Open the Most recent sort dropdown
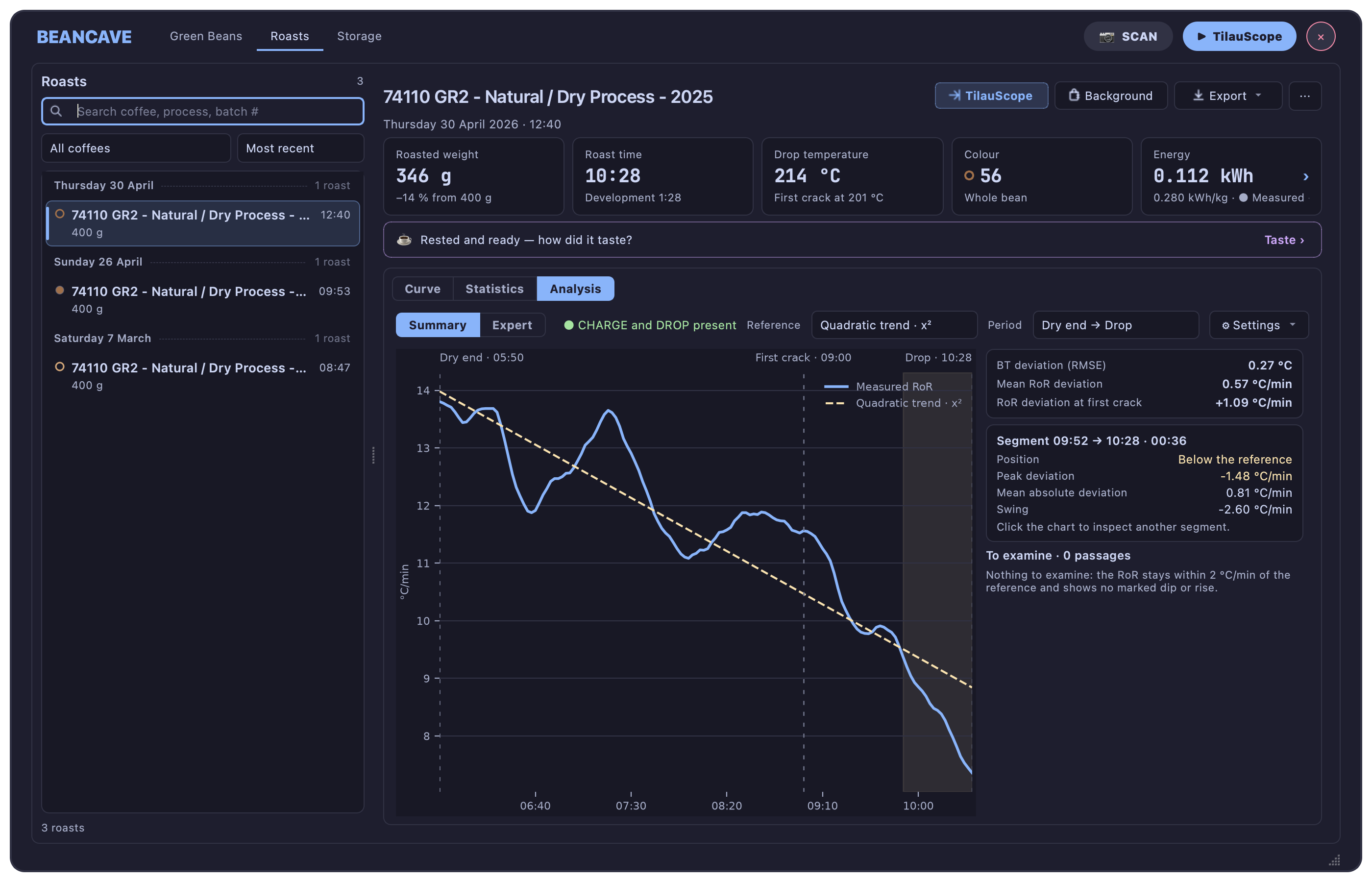Screen dimensions: 1372x882 pos(300,148)
